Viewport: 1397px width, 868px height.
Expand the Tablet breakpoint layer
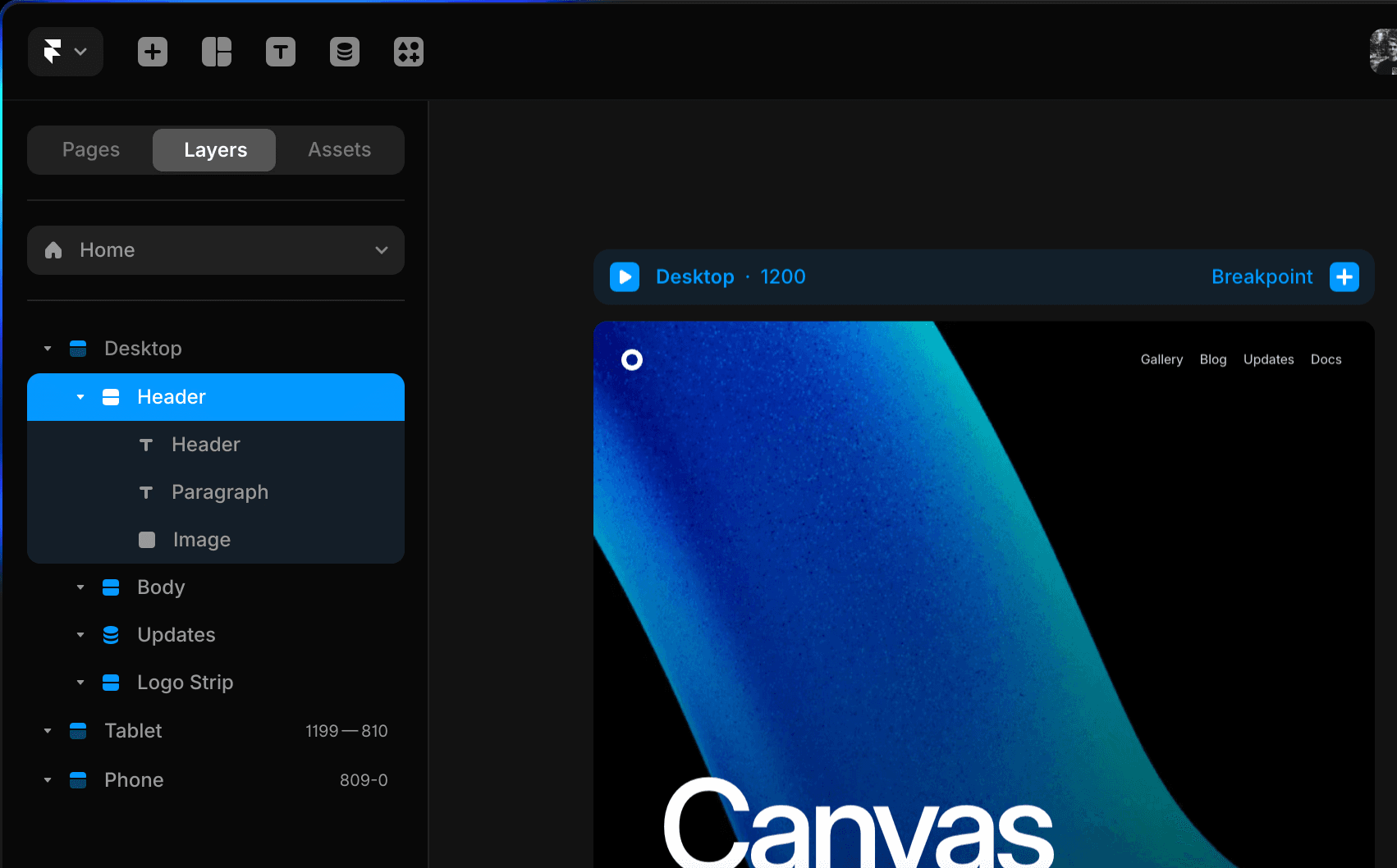click(48, 731)
